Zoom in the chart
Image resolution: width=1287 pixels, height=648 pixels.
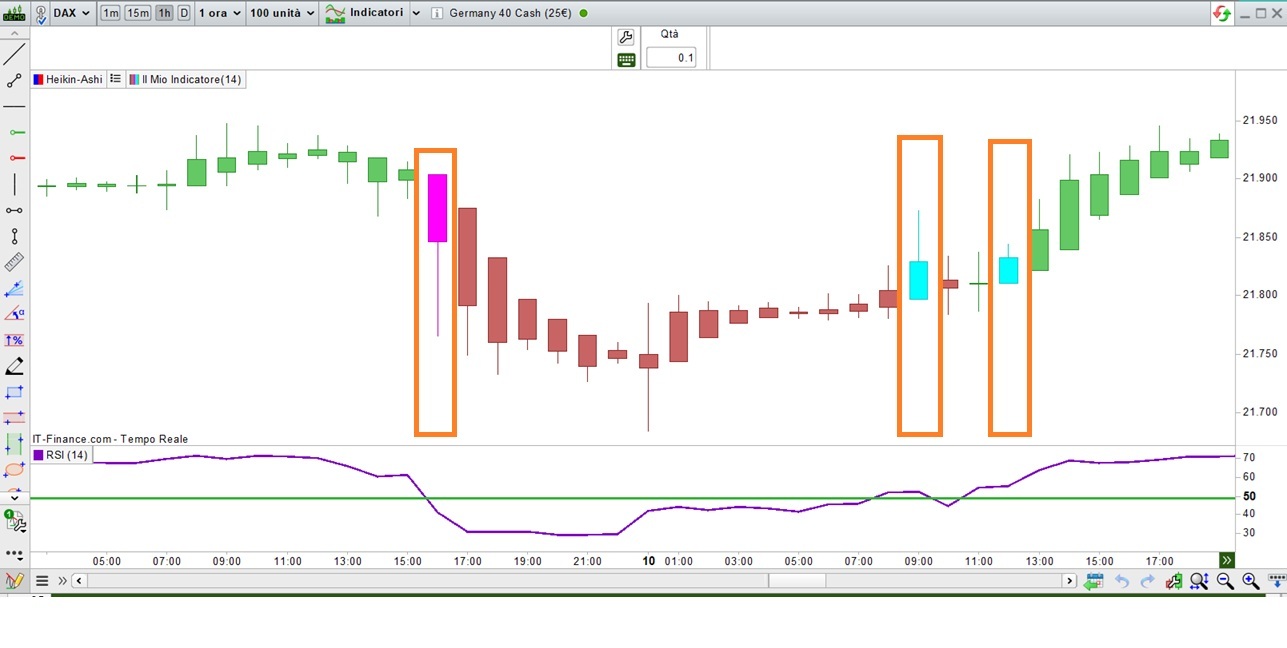pos(1251,582)
